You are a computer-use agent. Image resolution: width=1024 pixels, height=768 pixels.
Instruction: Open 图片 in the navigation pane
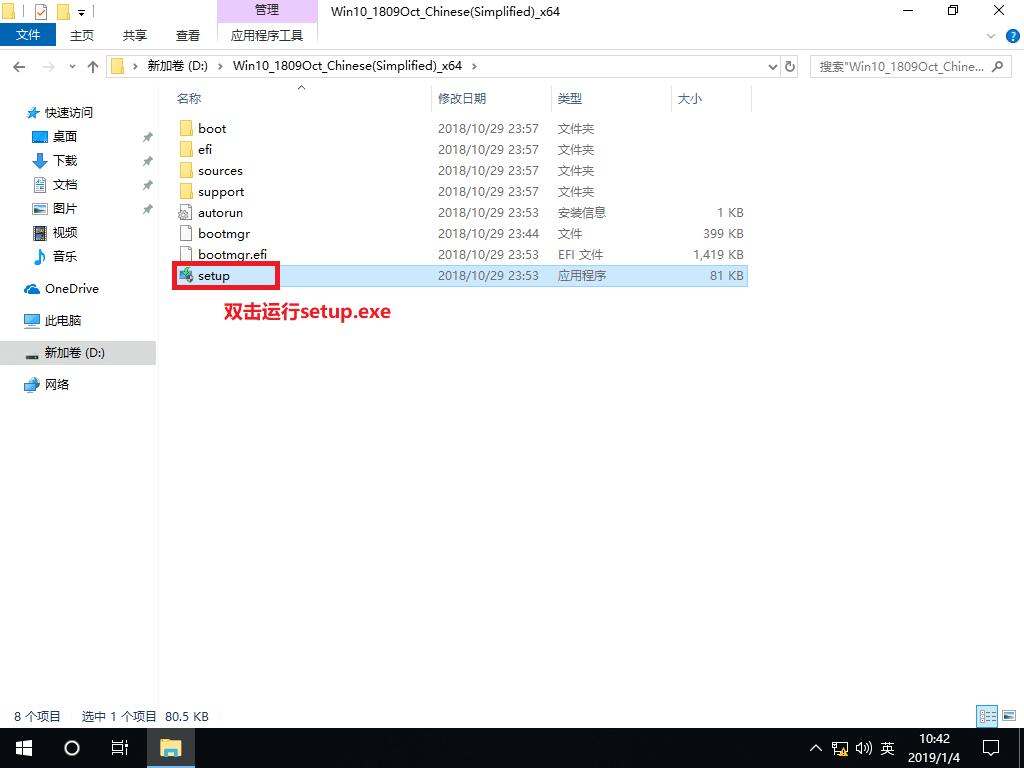(x=65, y=208)
